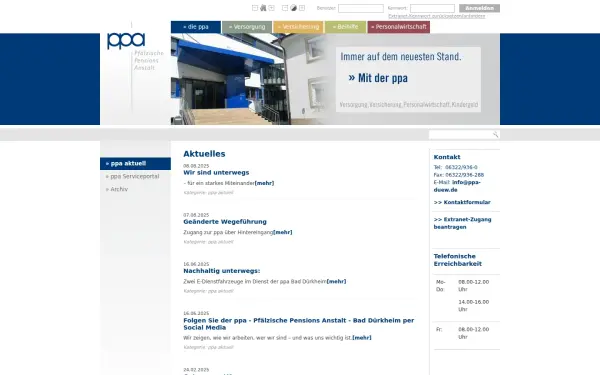Click the Kennwort input field
The image size is (600, 375).
pos(432,8)
